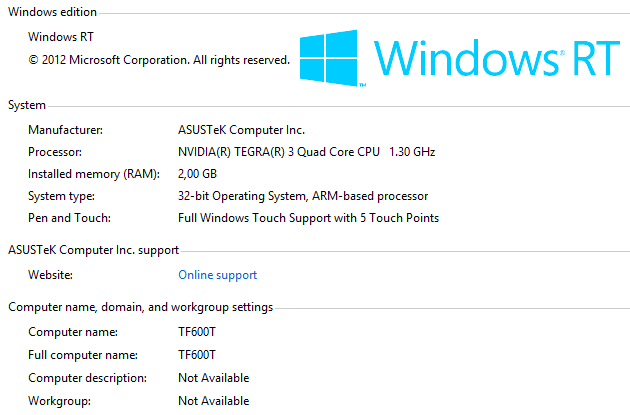Click the Computer name value TF600T
The image size is (630, 415).
point(197,332)
